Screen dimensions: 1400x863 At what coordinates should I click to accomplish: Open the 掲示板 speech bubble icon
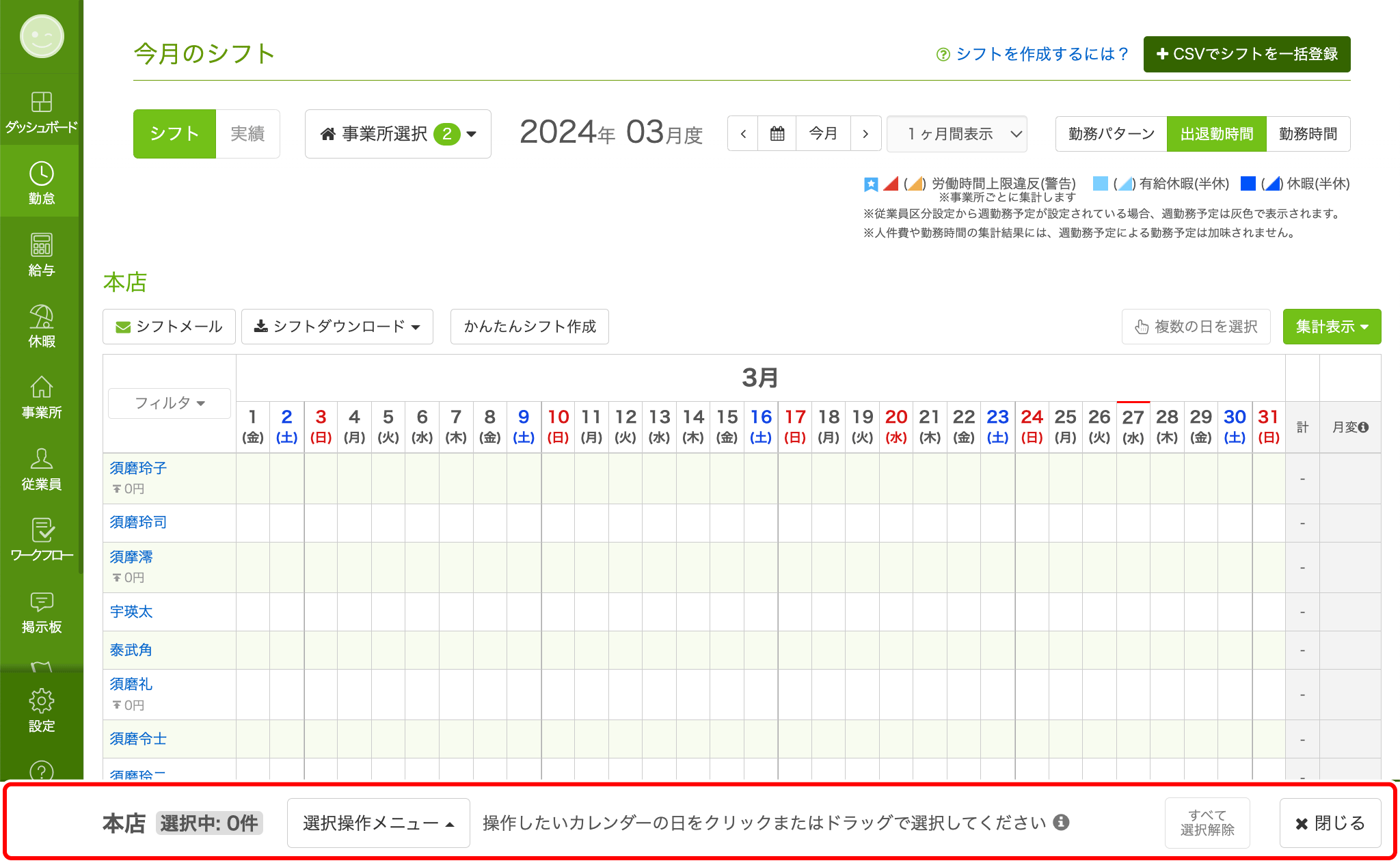pyautogui.click(x=41, y=605)
